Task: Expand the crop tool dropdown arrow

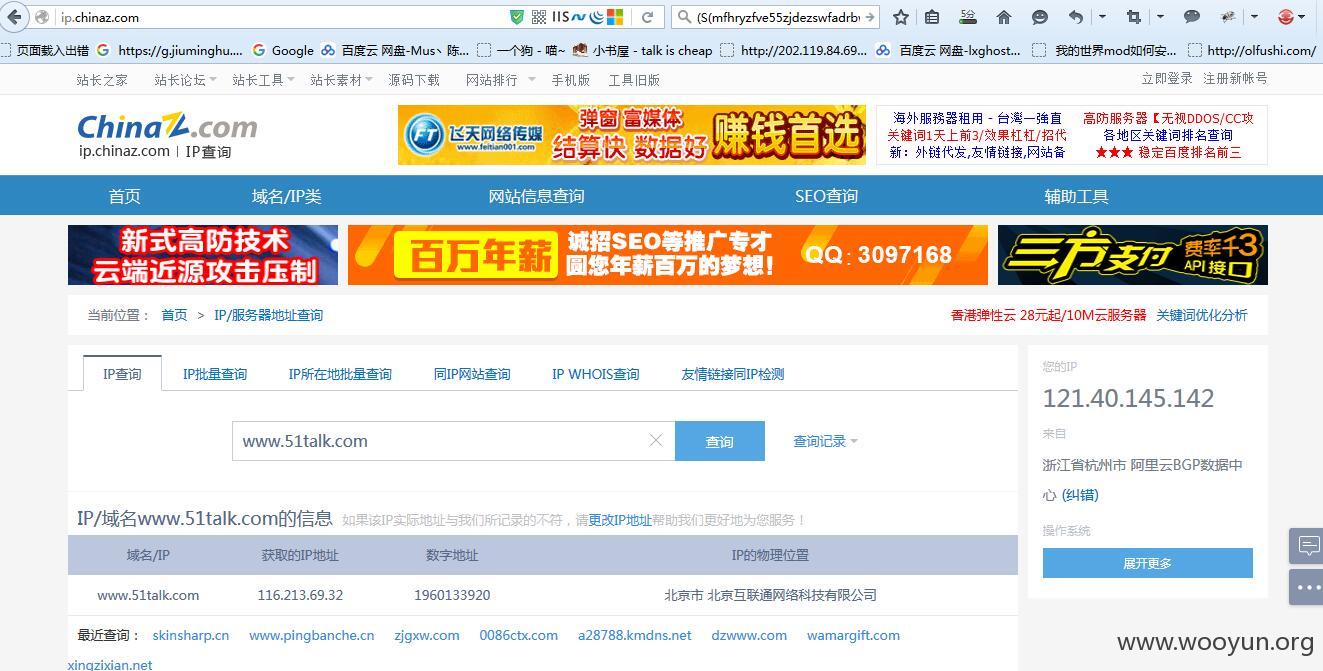Action: click(x=1160, y=17)
